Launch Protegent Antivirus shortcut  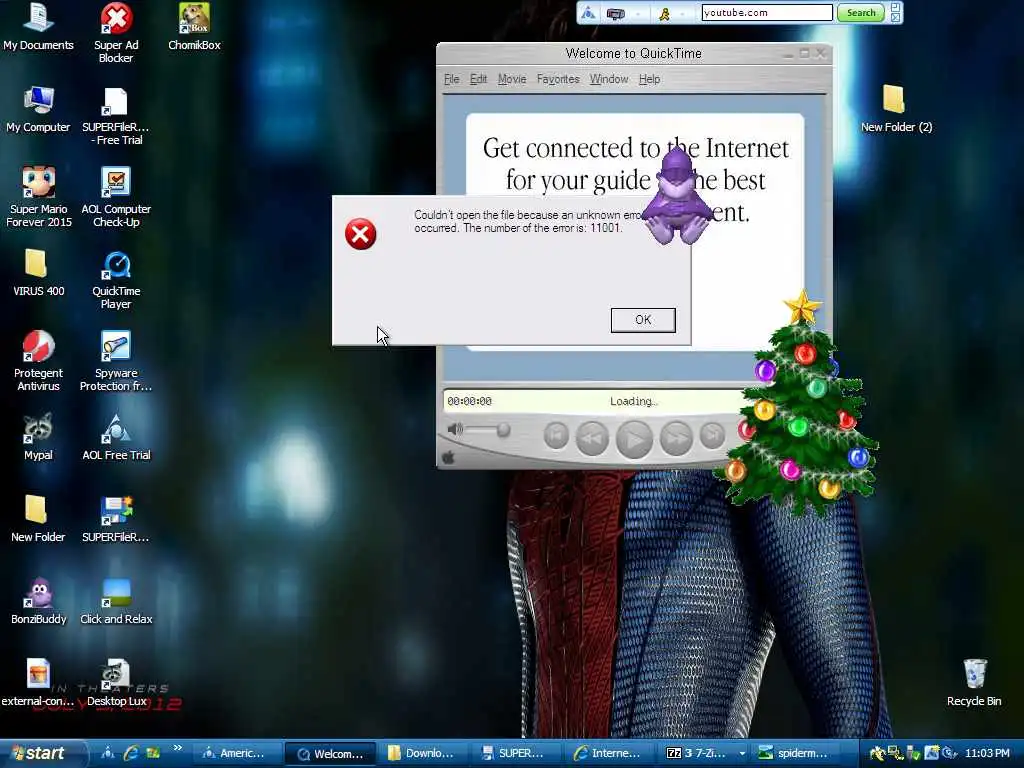click(39, 362)
